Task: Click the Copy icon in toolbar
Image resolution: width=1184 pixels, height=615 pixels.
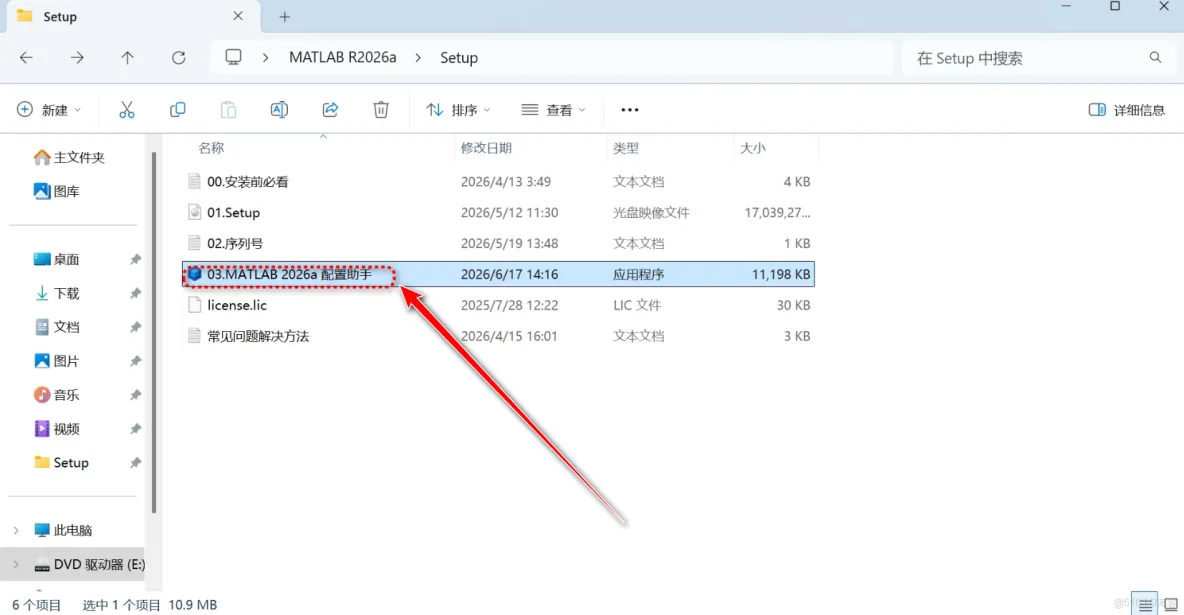Action: point(177,110)
